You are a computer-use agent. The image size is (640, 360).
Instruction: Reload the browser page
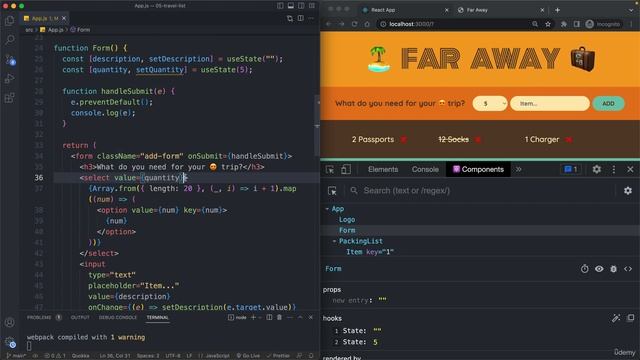pos(354,24)
